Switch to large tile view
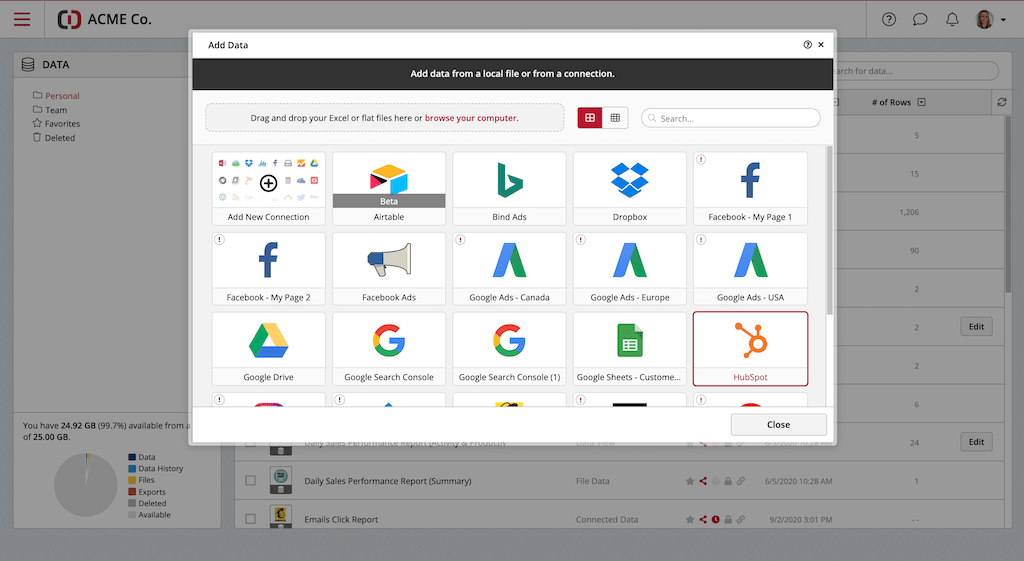 click(590, 118)
